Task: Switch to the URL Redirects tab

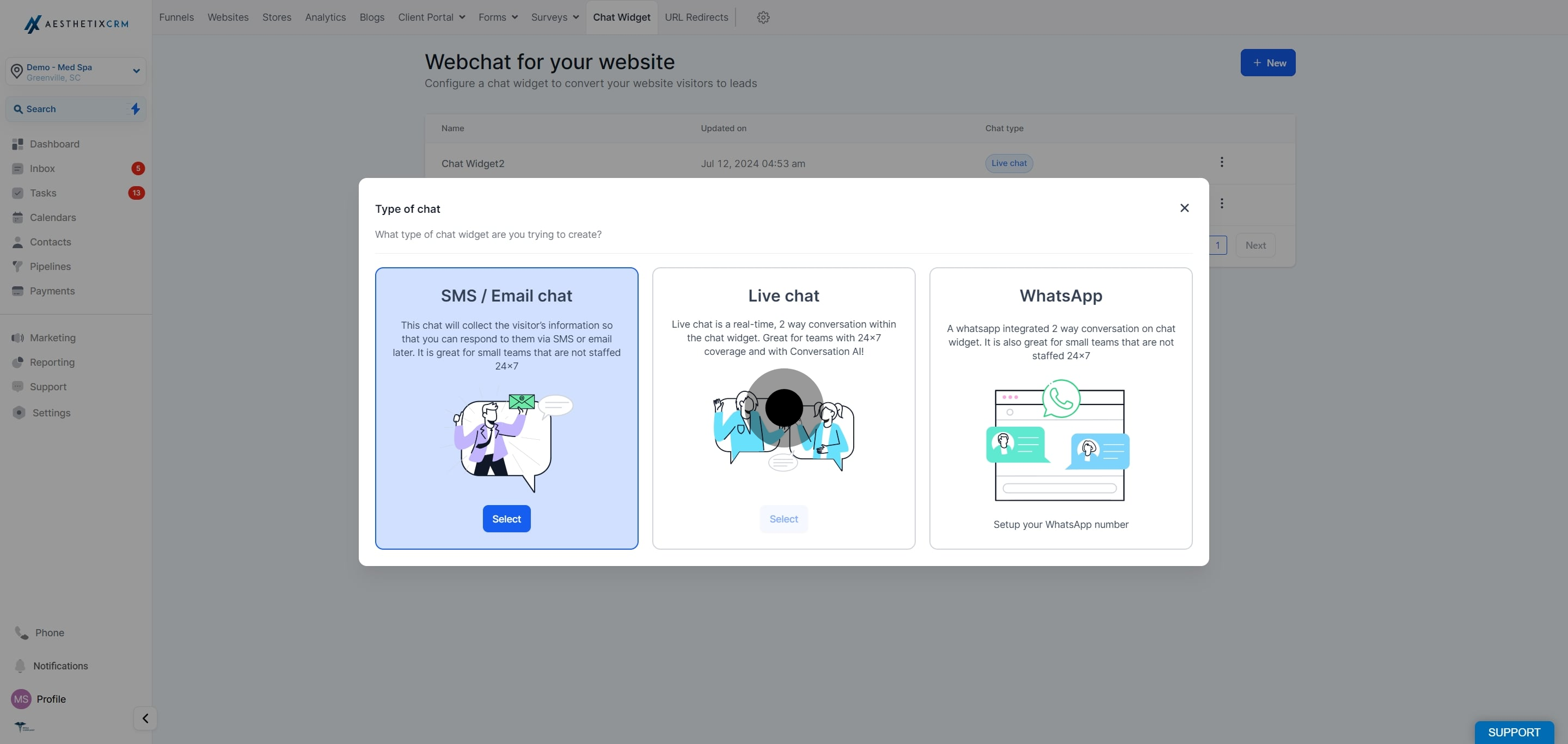Action: 696,17
